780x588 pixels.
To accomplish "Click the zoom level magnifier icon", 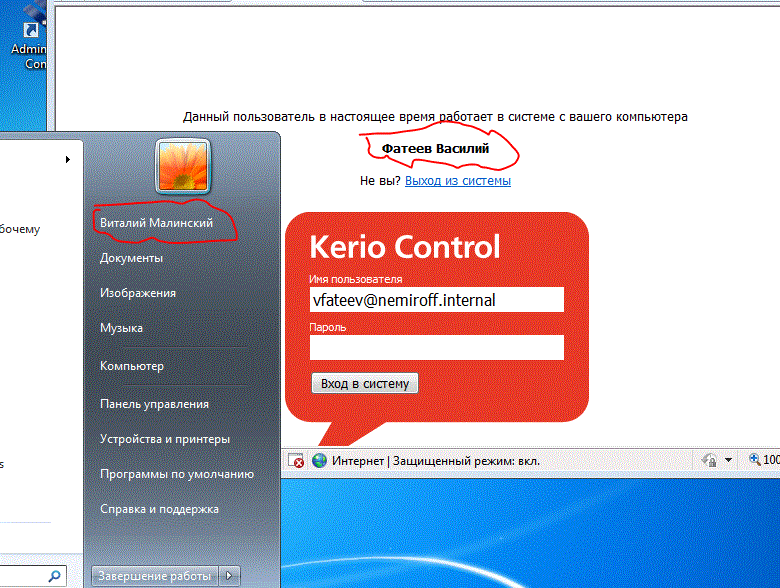I will click(x=755, y=459).
